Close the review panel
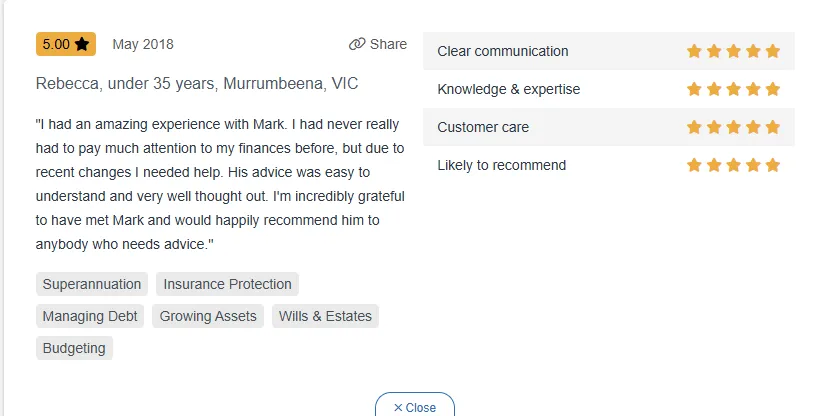This screenshot has height=416, width=822. pos(415,407)
